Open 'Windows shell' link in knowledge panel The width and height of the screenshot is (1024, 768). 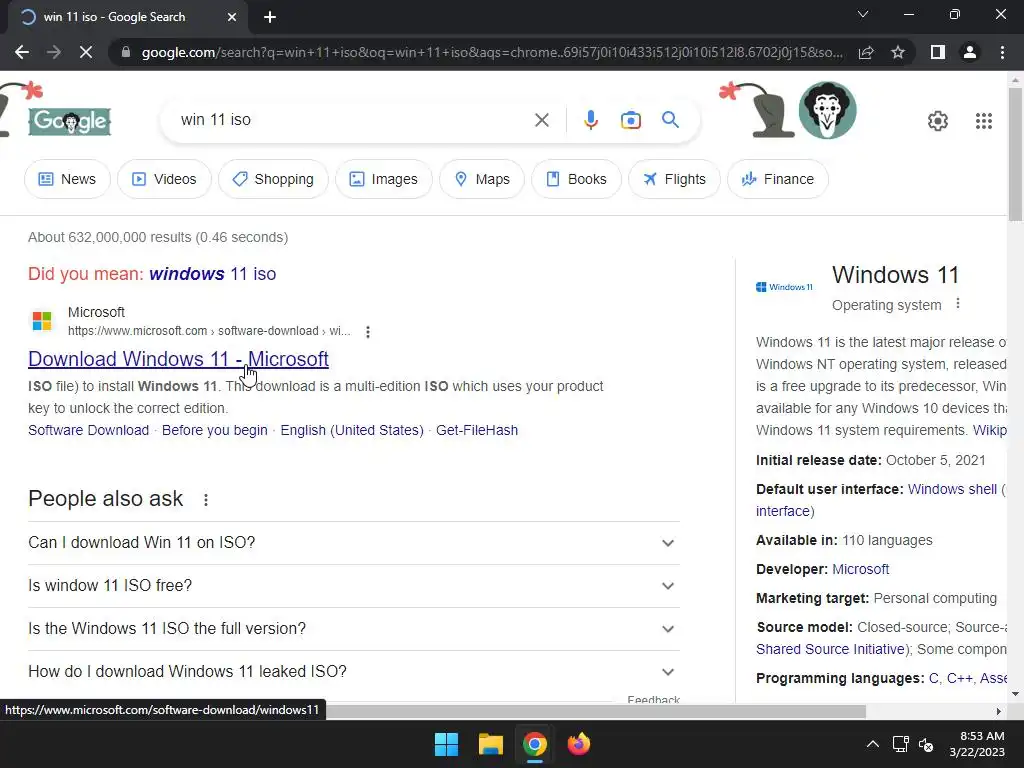tap(952, 489)
